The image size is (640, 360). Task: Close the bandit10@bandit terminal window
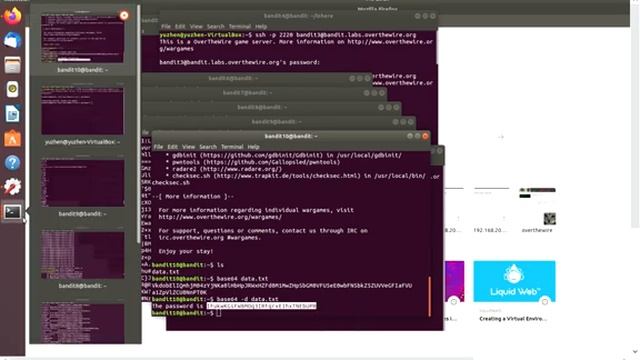tap(425, 136)
